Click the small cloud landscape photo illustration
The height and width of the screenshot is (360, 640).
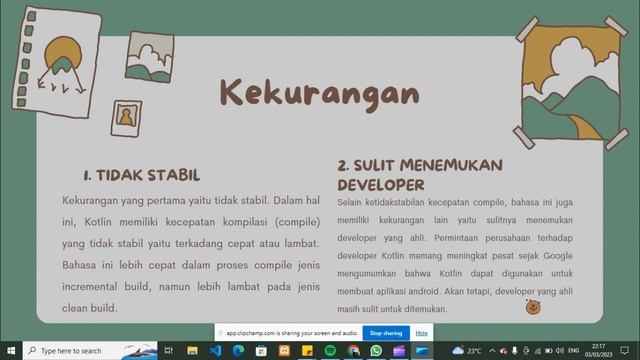[x=150, y=57]
